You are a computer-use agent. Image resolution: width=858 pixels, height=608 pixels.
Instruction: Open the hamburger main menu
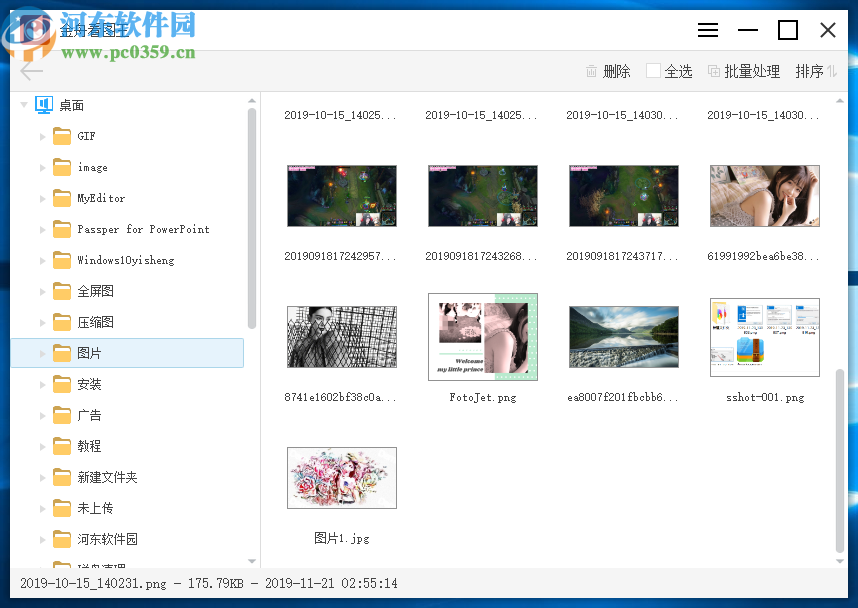coord(708,30)
